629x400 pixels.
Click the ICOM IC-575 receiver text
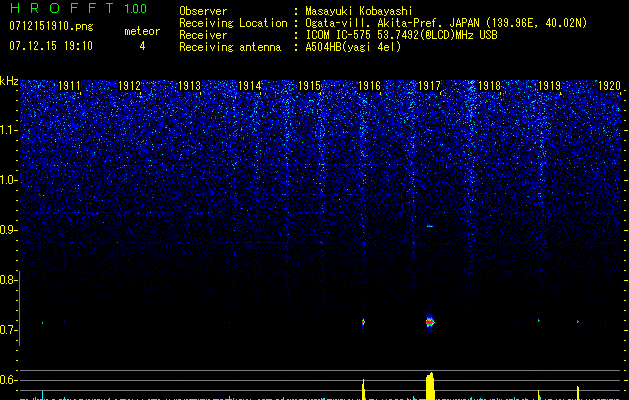(401, 35)
